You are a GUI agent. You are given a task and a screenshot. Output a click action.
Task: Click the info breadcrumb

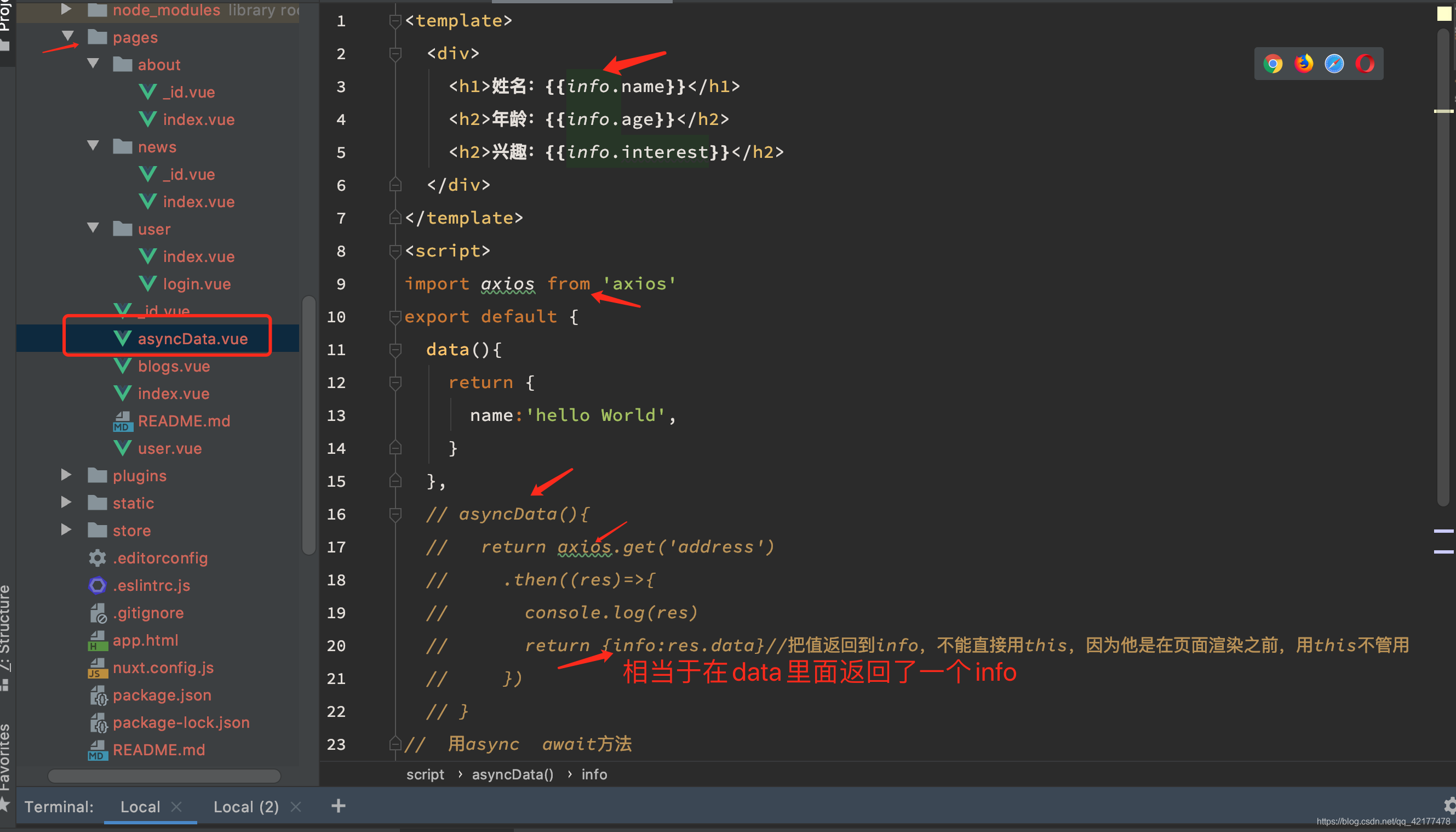tap(594, 774)
